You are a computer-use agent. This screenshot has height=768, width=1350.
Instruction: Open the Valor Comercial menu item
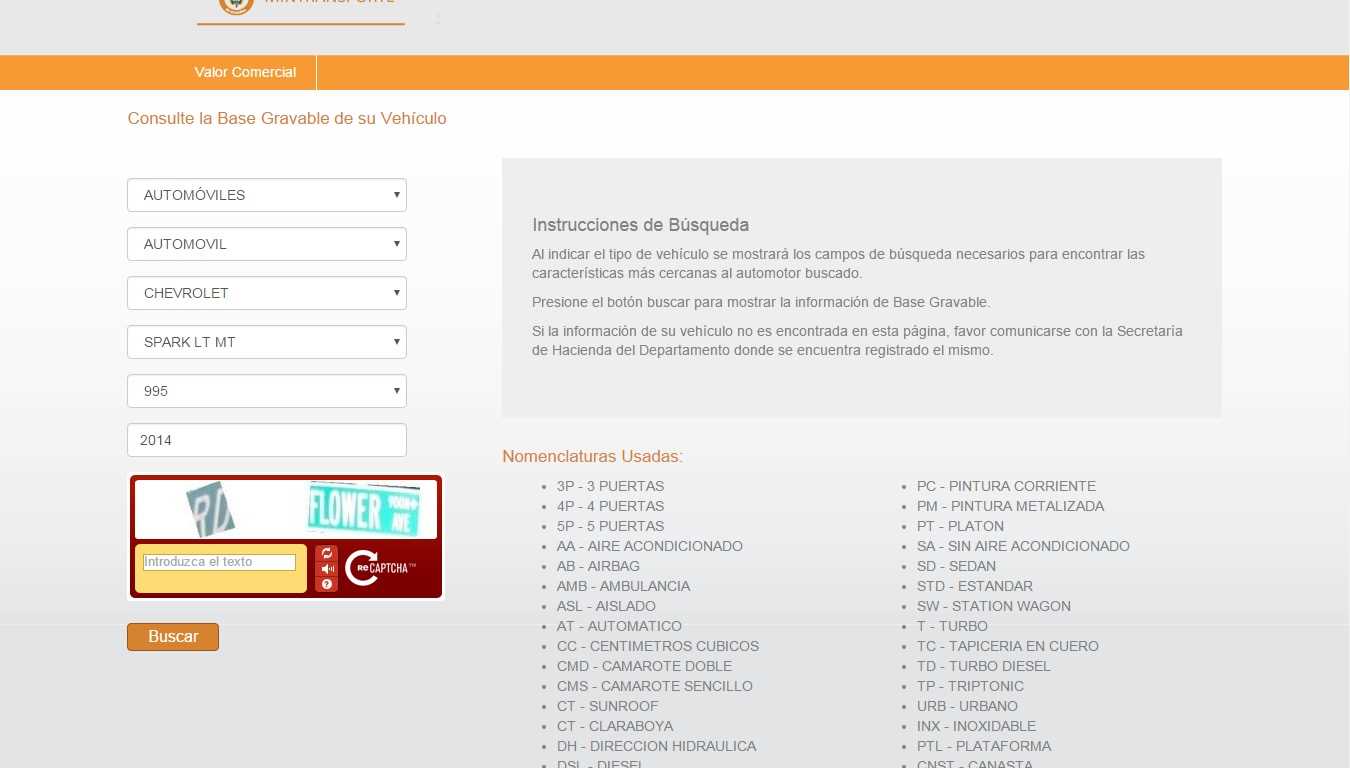tap(245, 72)
